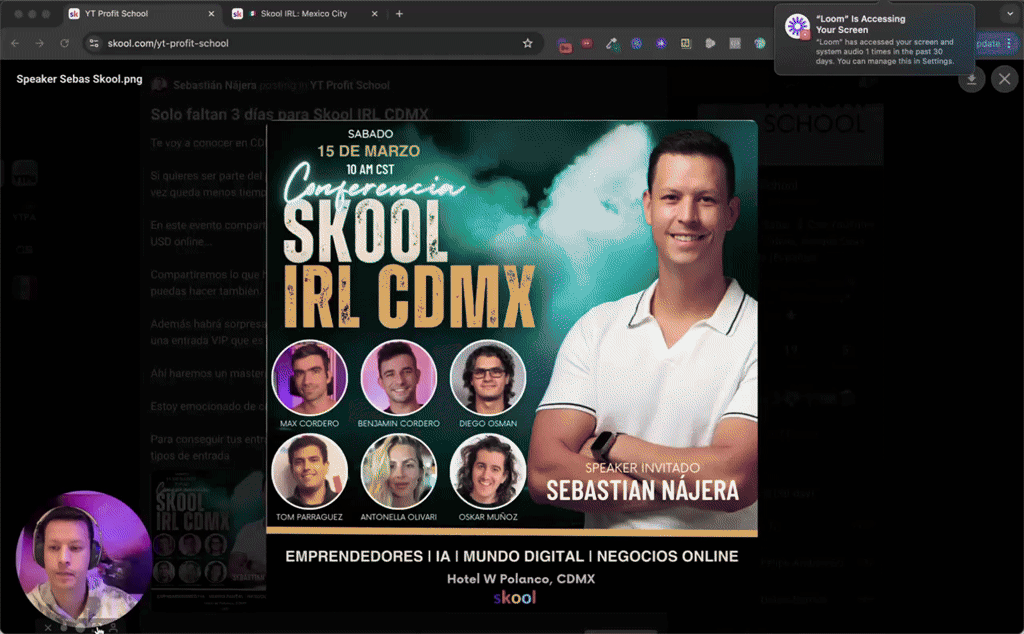Bookmark this page with the star icon
Image resolution: width=1024 pixels, height=634 pixels.
528,43
